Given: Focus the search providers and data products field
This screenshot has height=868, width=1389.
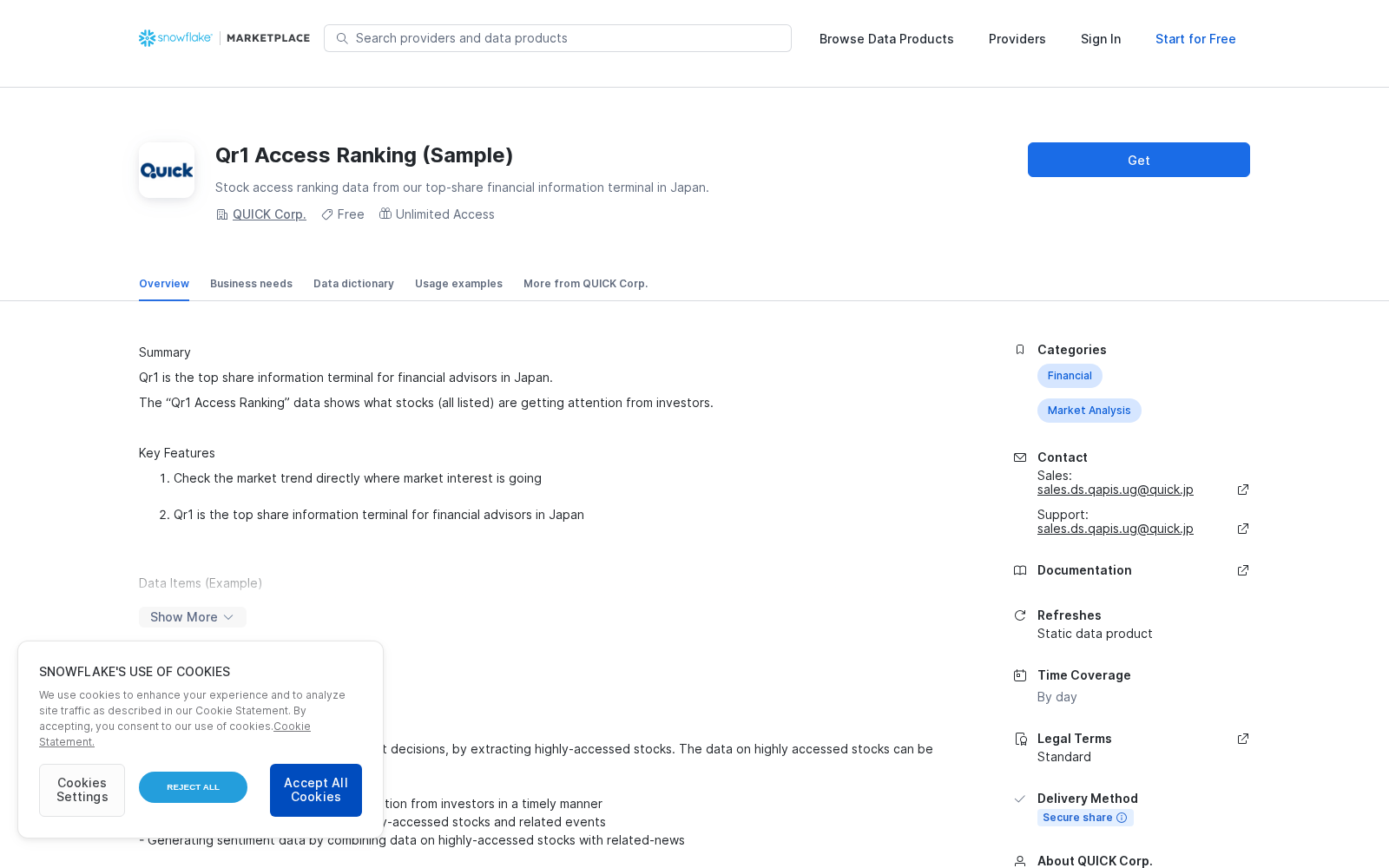Looking at the screenshot, I should [557, 38].
